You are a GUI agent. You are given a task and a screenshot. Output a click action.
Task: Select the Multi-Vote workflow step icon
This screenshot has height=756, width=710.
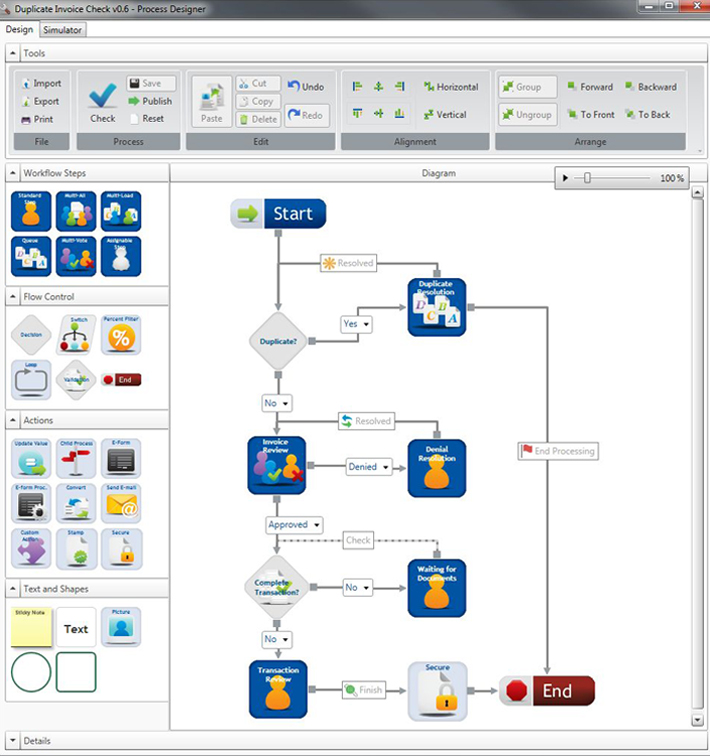click(x=76, y=256)
